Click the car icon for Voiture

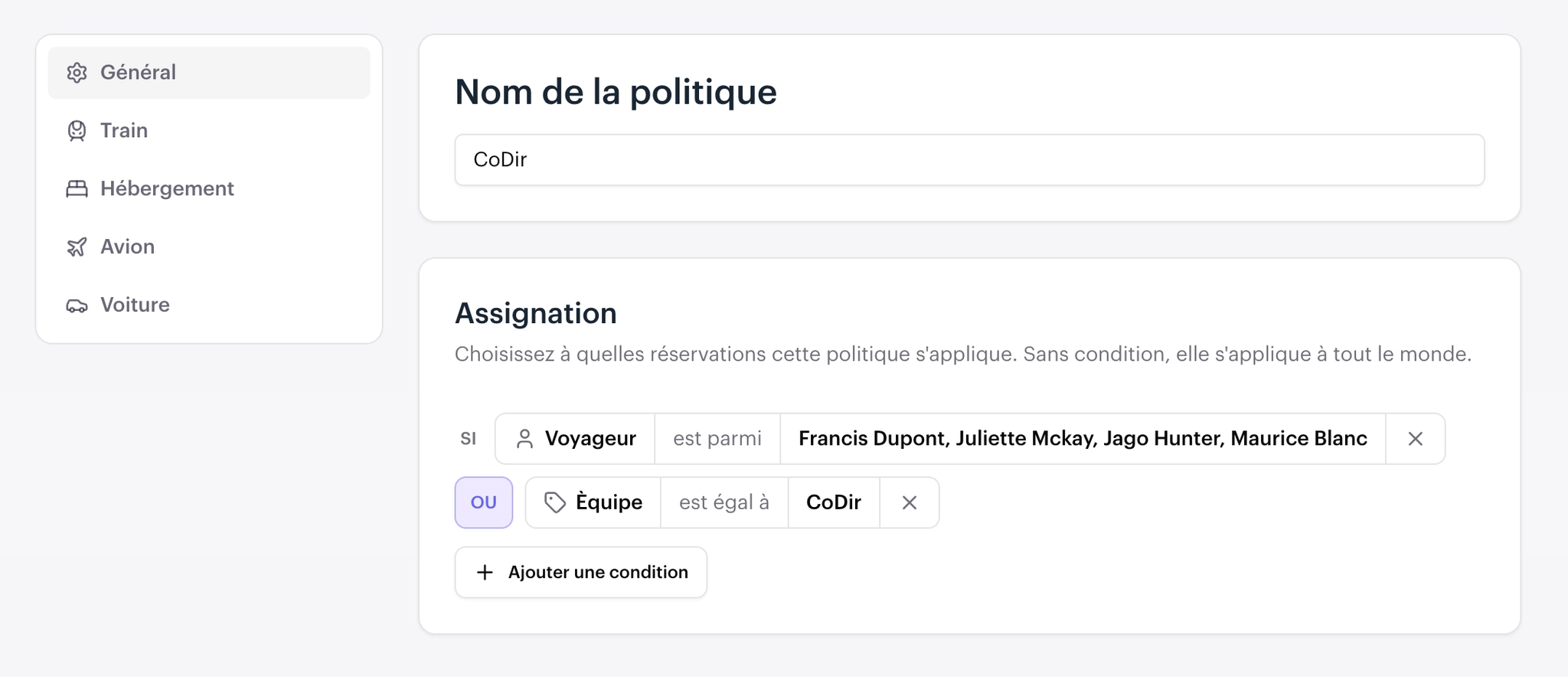[x=77, y=306]
